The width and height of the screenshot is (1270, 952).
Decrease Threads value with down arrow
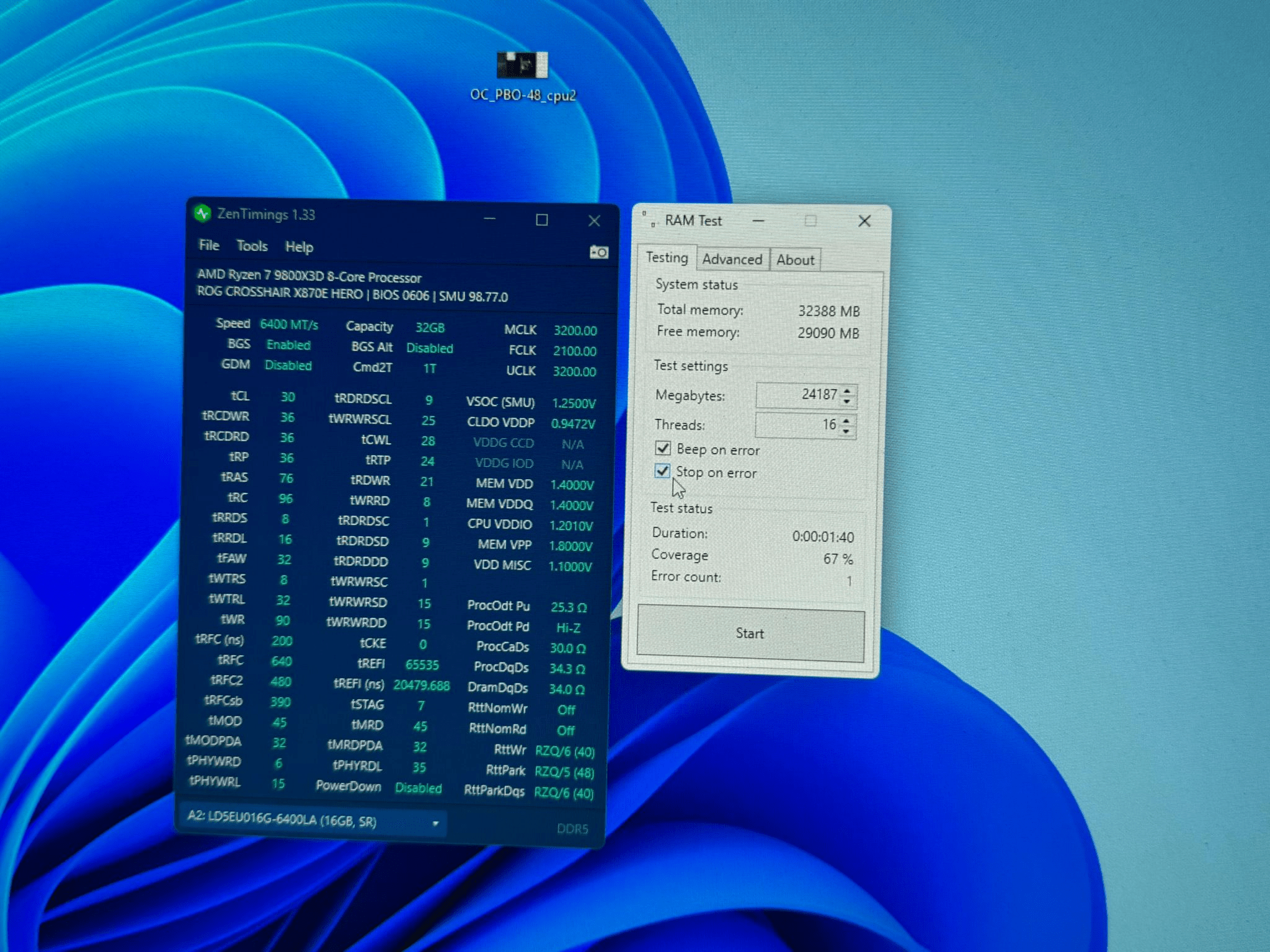(x=846, y=431)
